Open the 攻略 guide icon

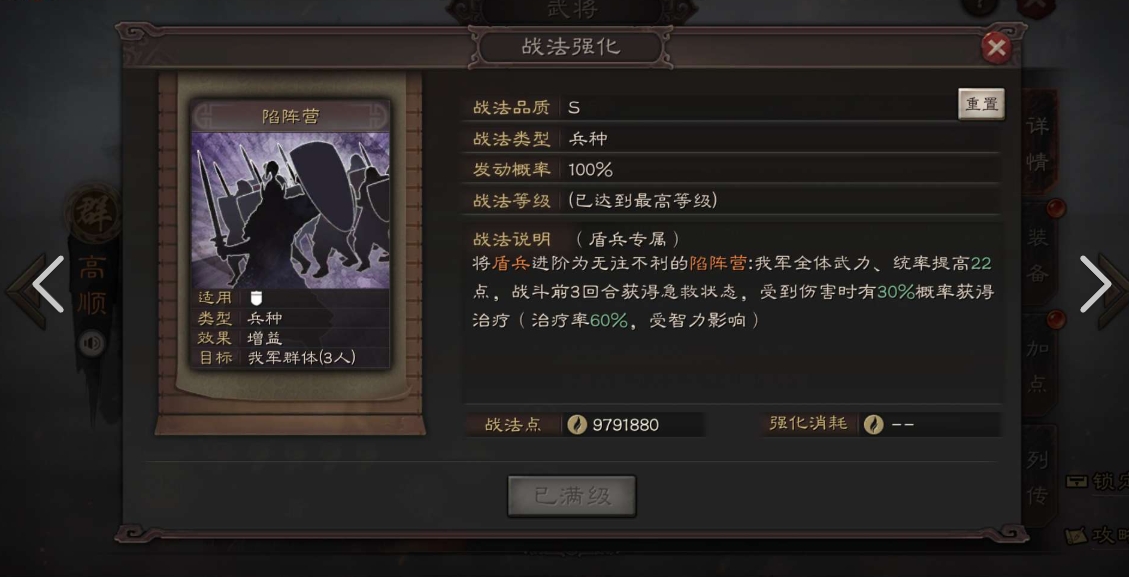pos(1076,536)
